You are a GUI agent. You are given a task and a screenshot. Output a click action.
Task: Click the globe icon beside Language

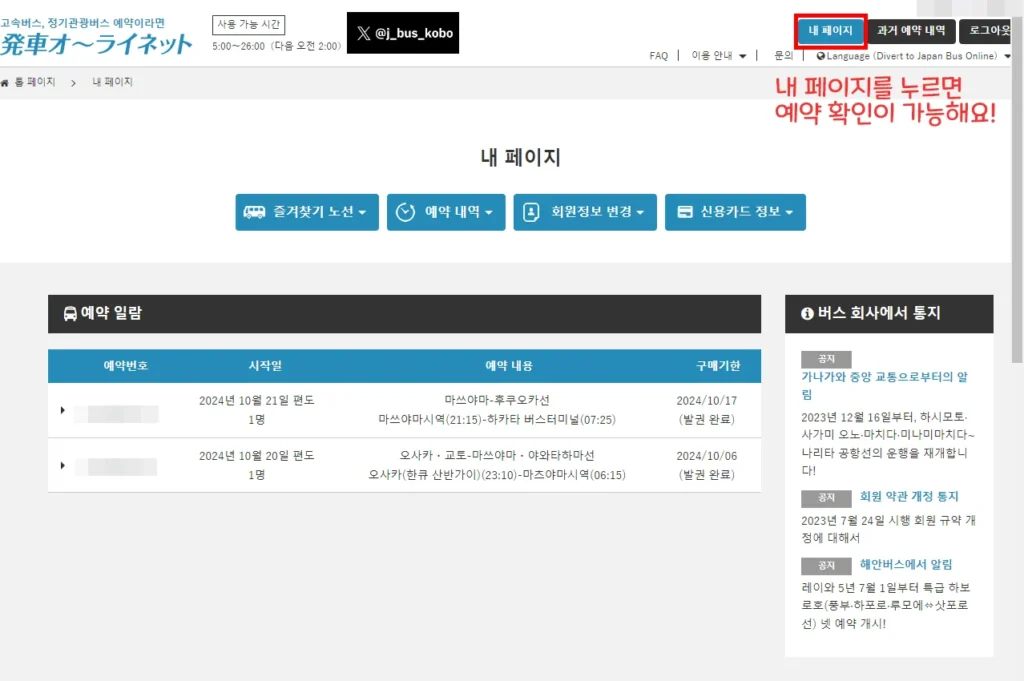[x=821, y=56]
